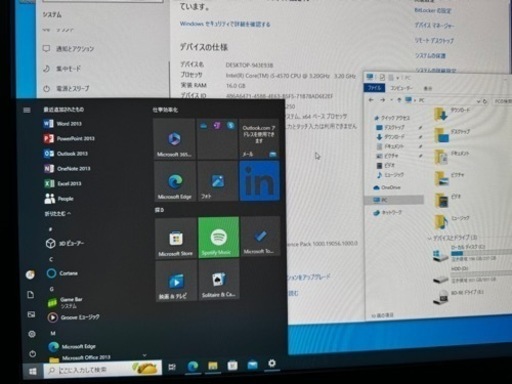Open the Solitaire & Casual Games tile
Image resolution: width=512 pixels, height=384 pixels.
pyautogui.click(x=219, y=280)
